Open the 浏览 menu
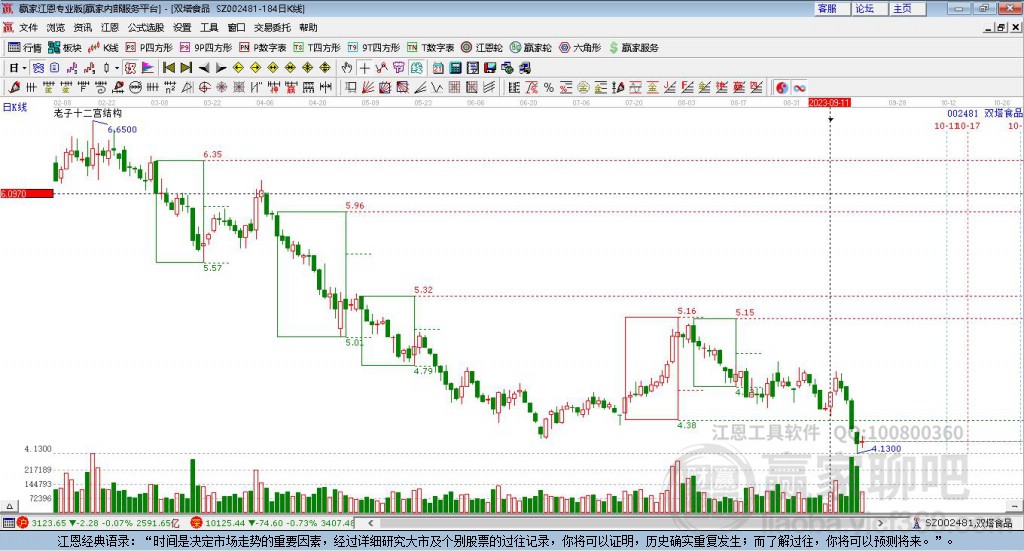Image resolution: width=1024 pixels, height=551 pixels. click(x=56, y=27)
